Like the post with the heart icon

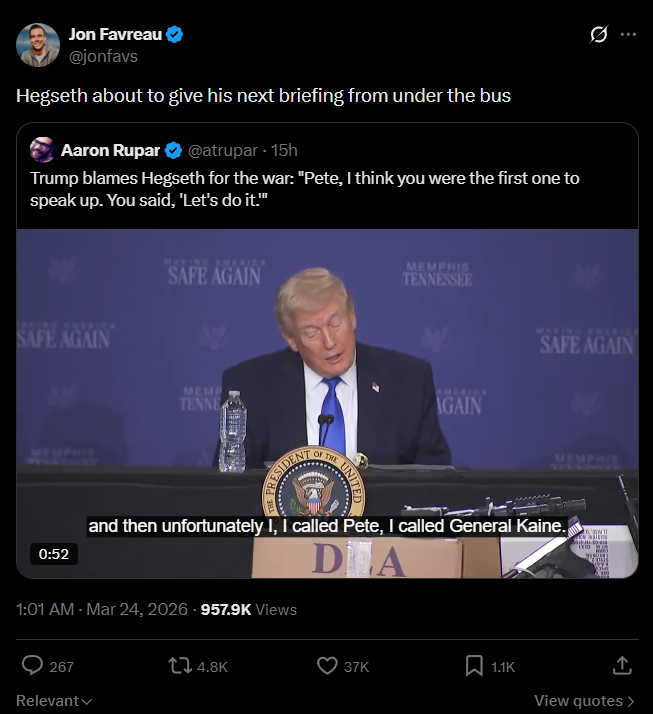[x=327, y=665]
